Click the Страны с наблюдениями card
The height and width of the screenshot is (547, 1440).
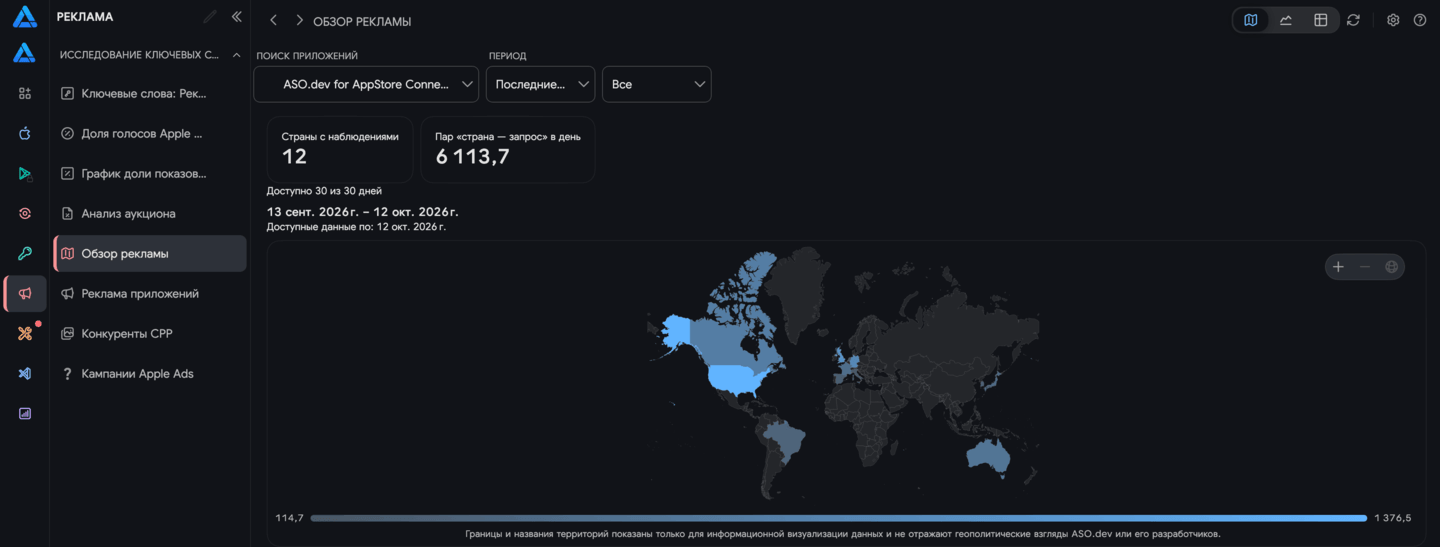pos(340,149)
